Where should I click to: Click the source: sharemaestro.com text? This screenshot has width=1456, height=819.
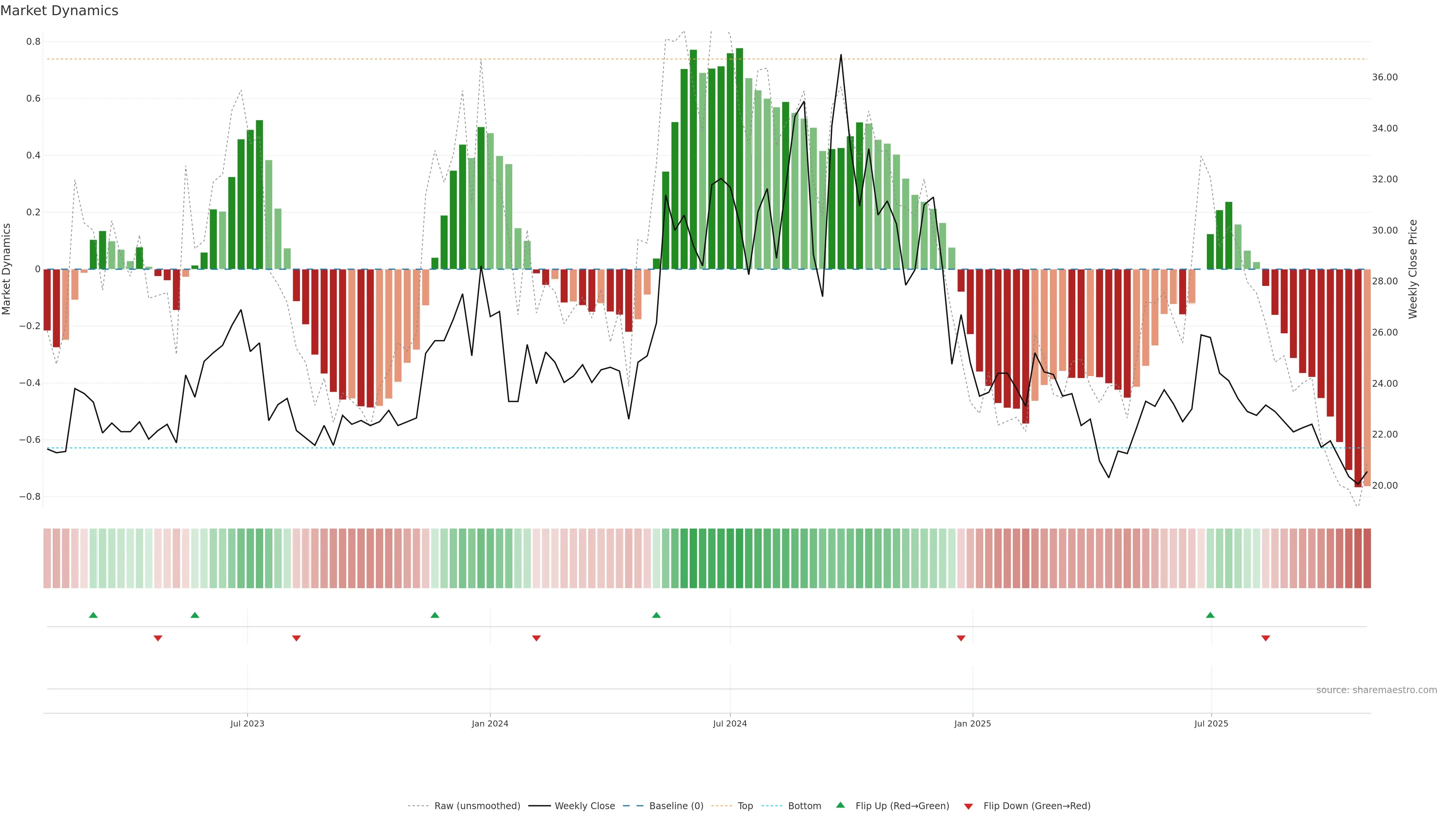click(x=1376, y=690)
